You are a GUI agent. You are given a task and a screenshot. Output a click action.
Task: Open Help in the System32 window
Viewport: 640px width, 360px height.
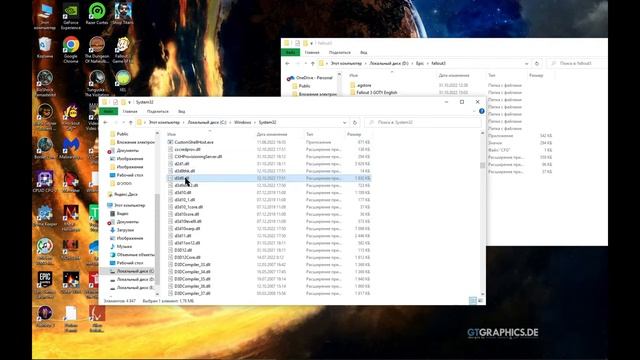[x=482, y=111]
